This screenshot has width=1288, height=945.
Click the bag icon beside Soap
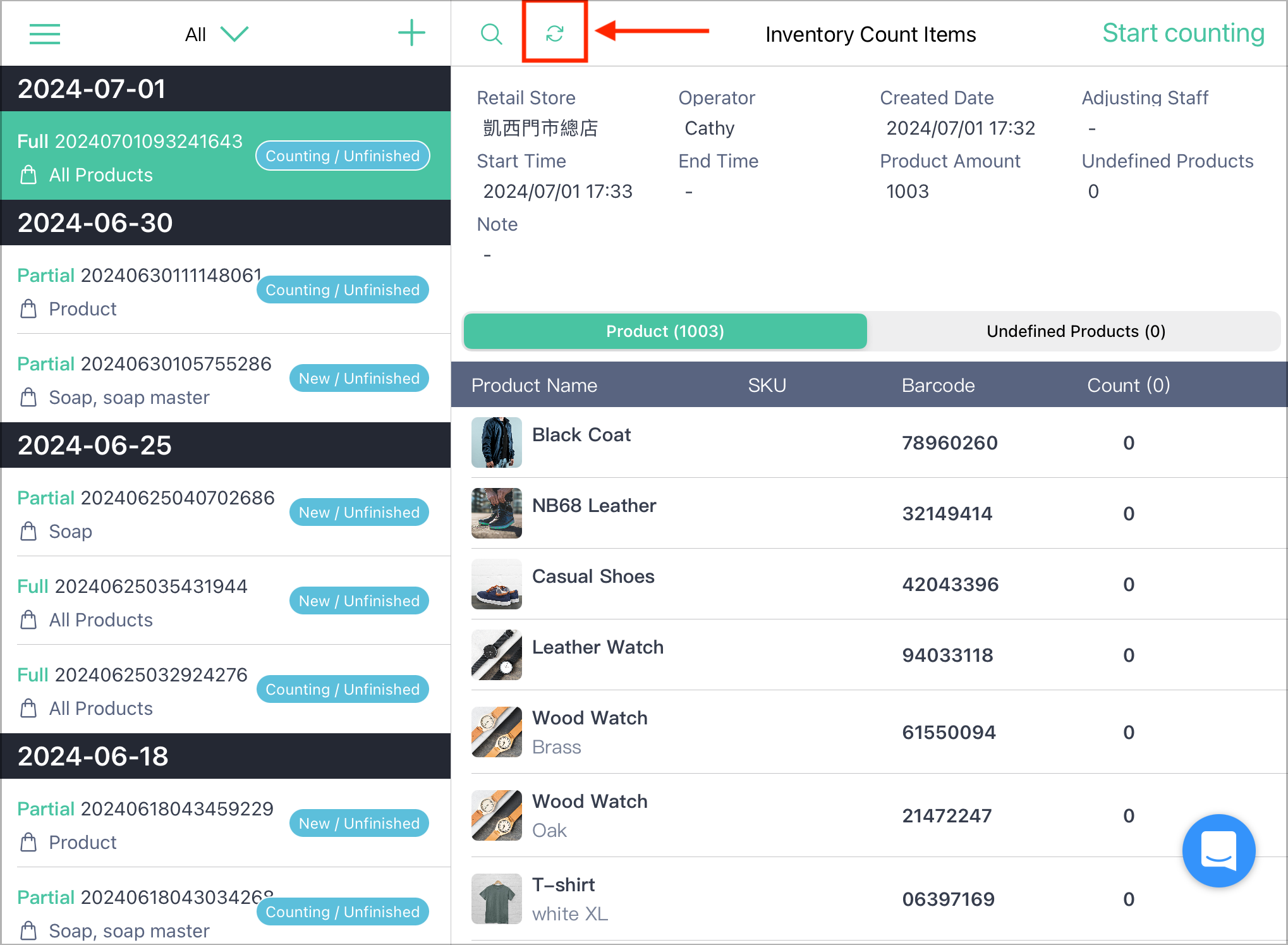pos(28,532)
